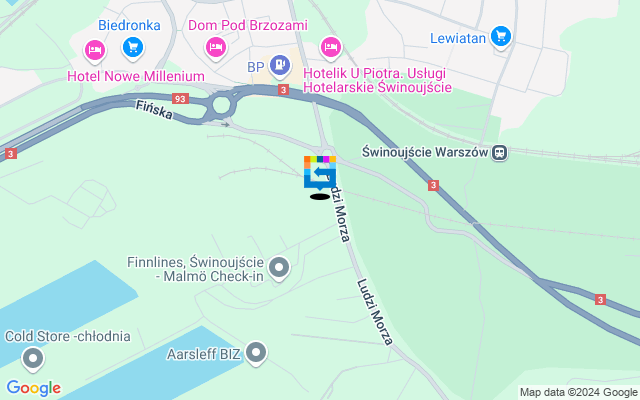The image size is (640, 400).
Task: Open the Map data ©2024 Google attribution
Action: point(579,393)
